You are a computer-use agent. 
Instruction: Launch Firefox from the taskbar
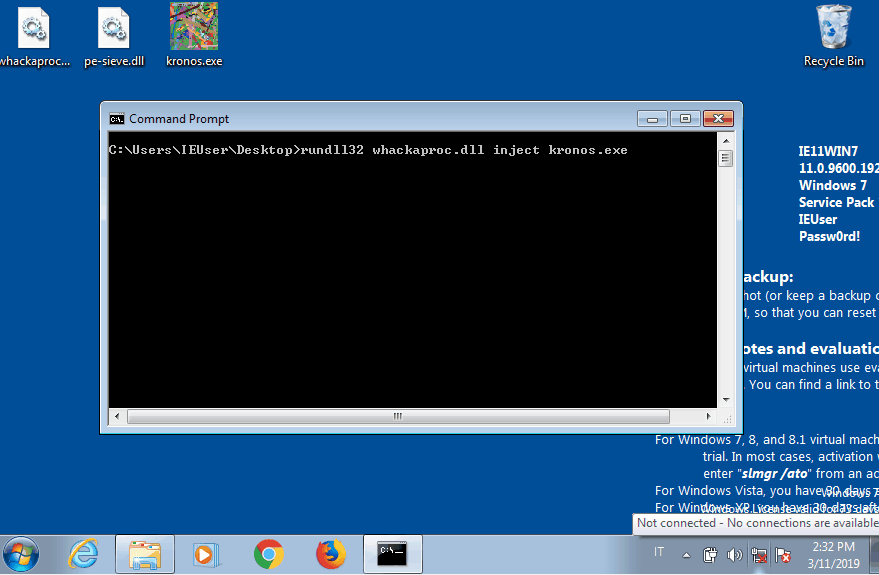point(331,555)
